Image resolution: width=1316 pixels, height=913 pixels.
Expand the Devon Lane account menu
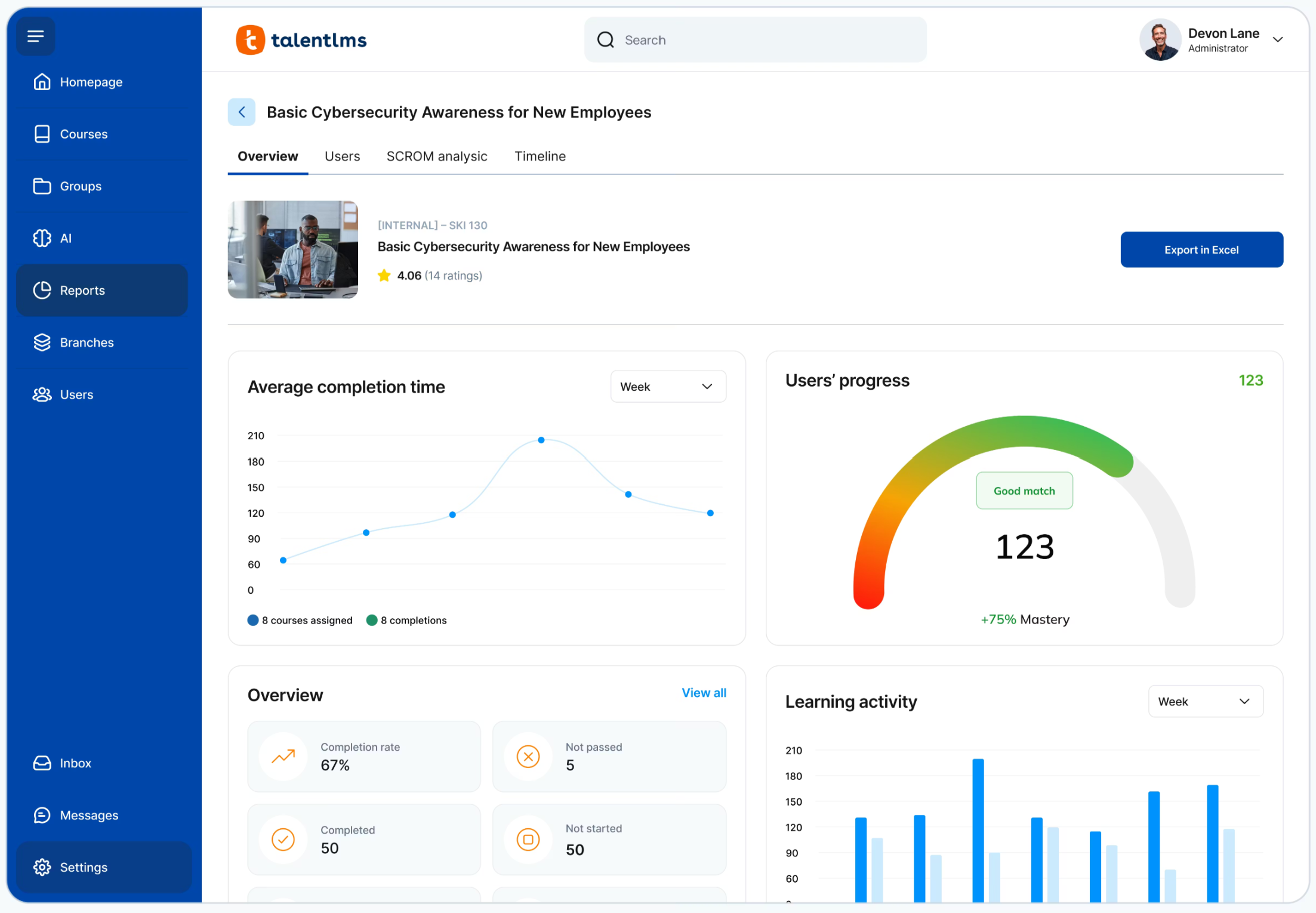[x=1278, y=39]
